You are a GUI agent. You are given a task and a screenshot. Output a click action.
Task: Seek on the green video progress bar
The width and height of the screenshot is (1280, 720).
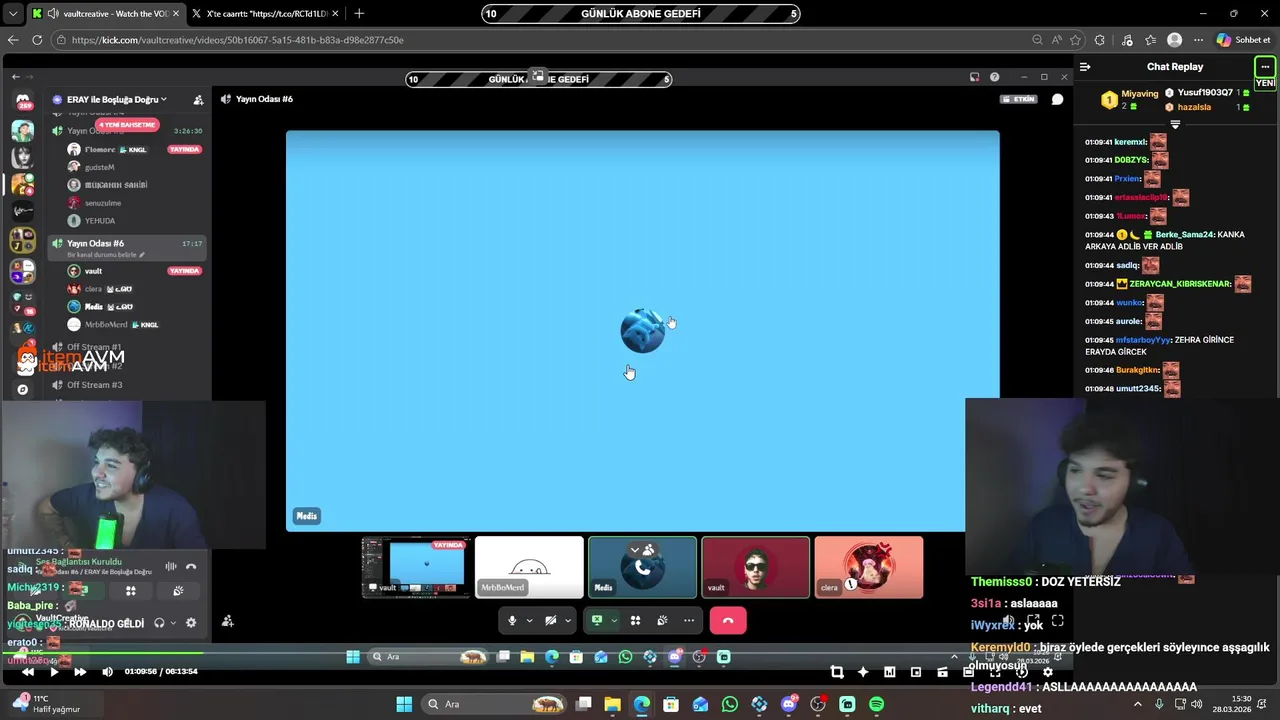click(x=101, y=654)
